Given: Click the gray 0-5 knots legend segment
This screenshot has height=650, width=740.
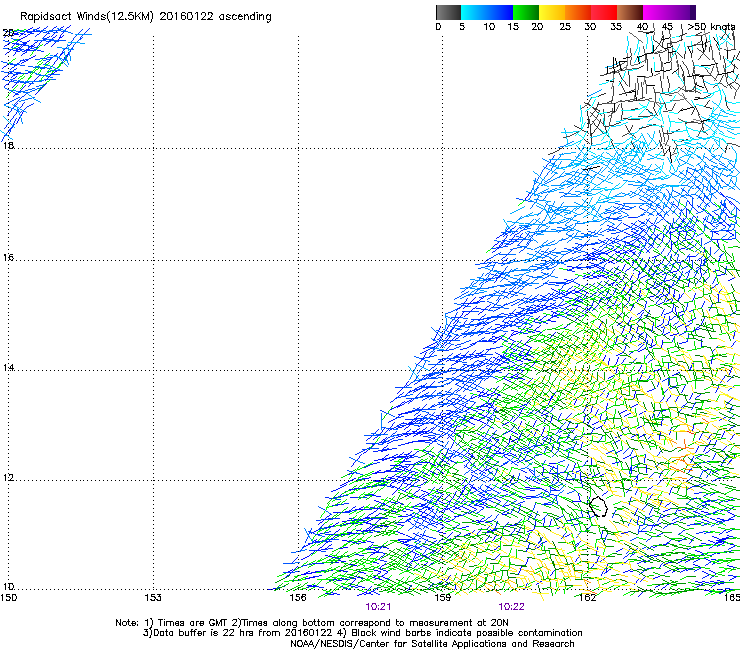Looking at the screenshot, I should (448, 12).
